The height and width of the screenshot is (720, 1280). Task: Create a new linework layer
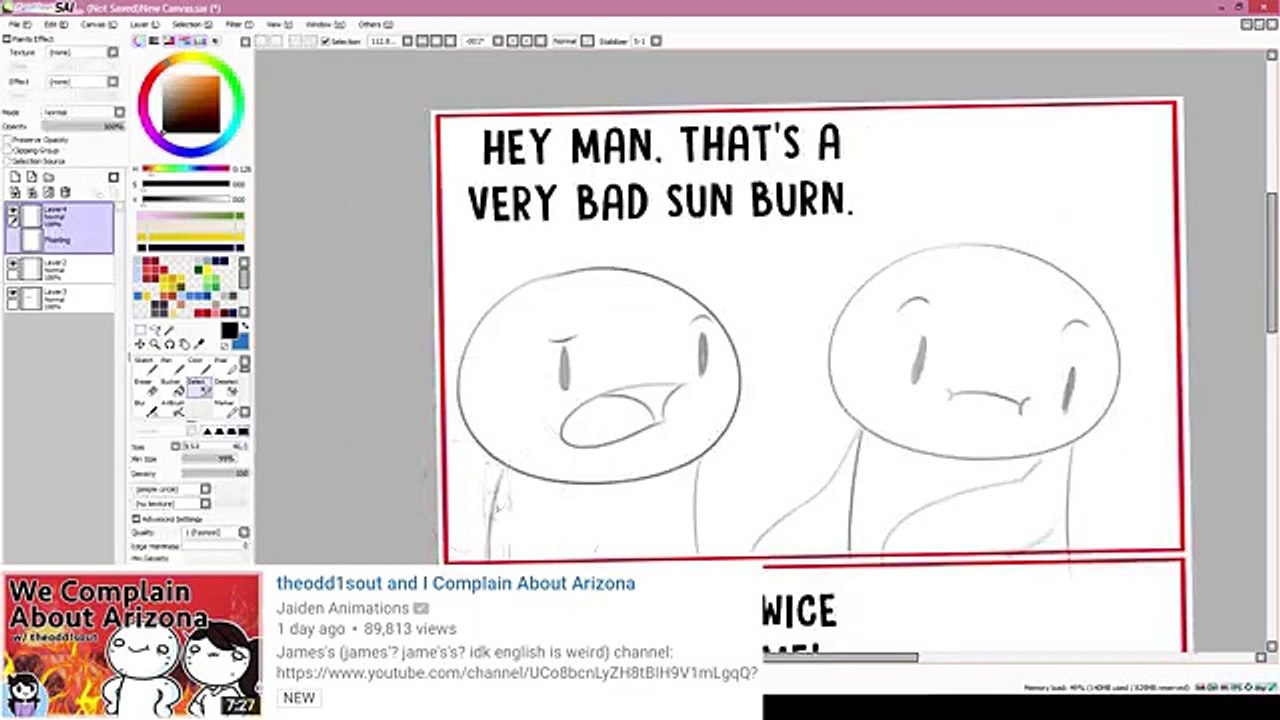31,177
